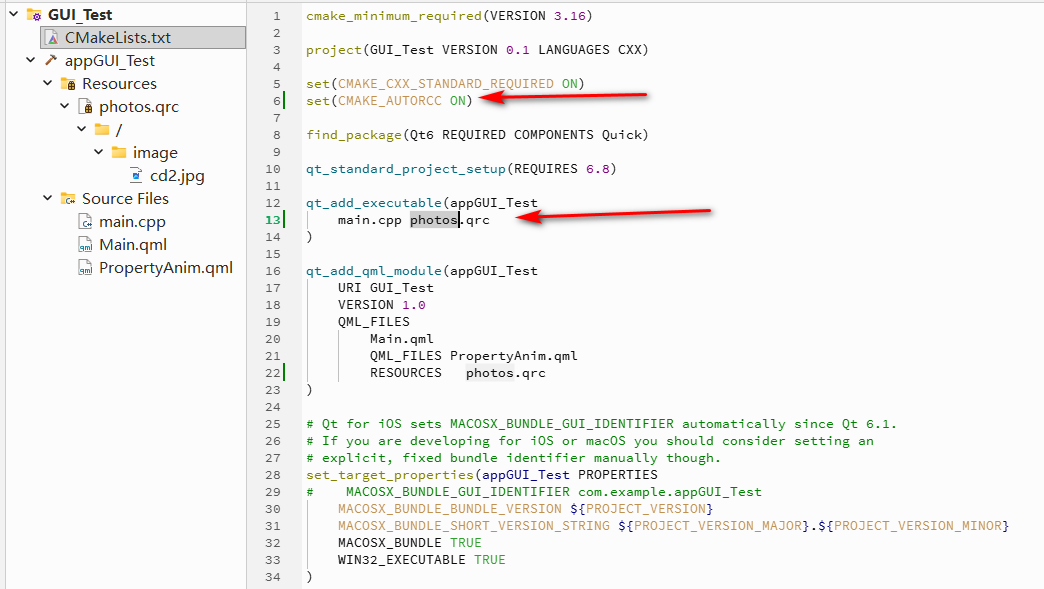This screenshot has height=589, width=1044.
Task: Click cmake_minimum_required on line 1
Action: point(394,16)
